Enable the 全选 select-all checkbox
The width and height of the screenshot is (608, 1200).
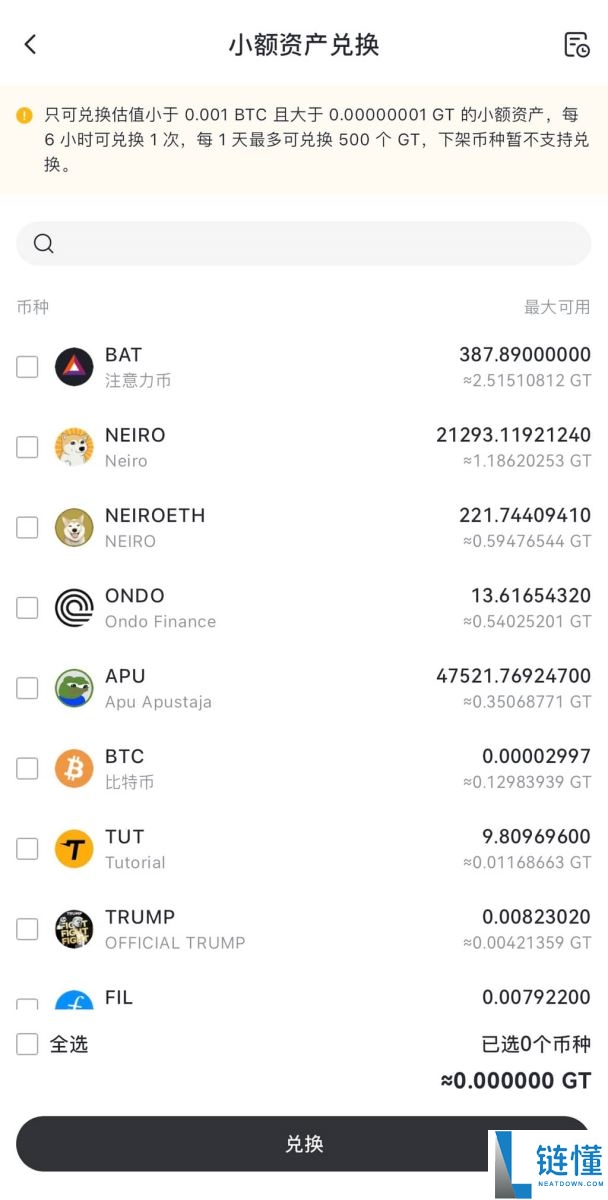pyautogui.click(x=27, y=1044)
